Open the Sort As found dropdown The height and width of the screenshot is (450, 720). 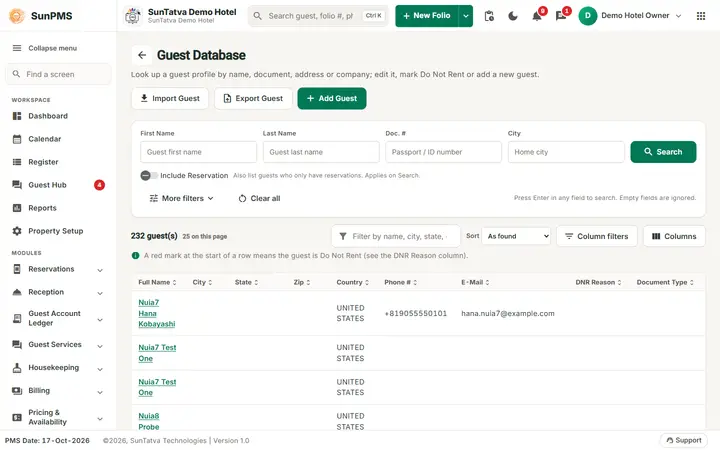pos(516,236)
